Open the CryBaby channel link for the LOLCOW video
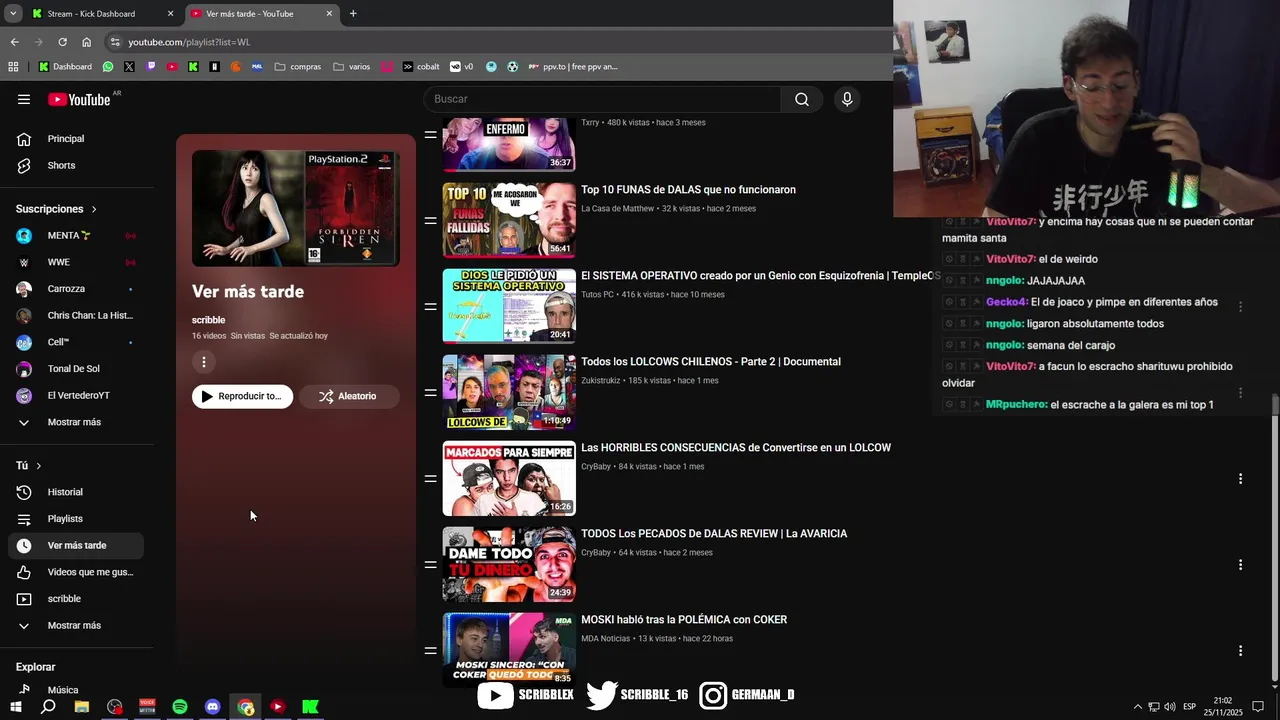Viewport: 1280px width, 720px height. [x=596, y=467]
